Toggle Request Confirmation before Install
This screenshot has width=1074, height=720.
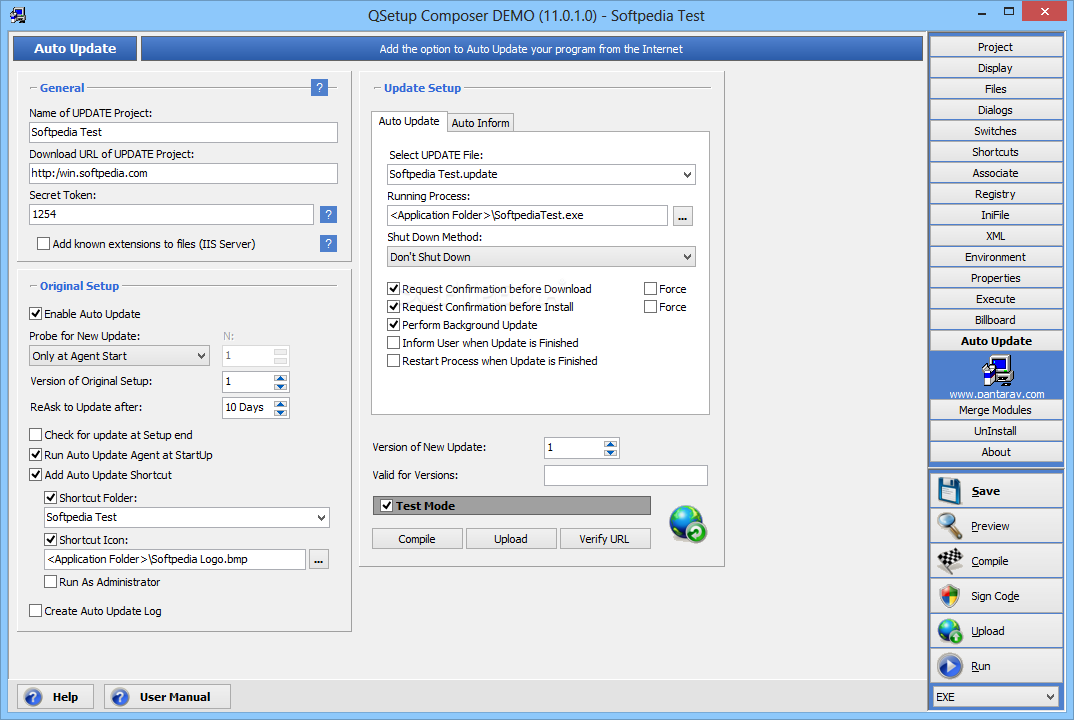click(x=394, y=307)
